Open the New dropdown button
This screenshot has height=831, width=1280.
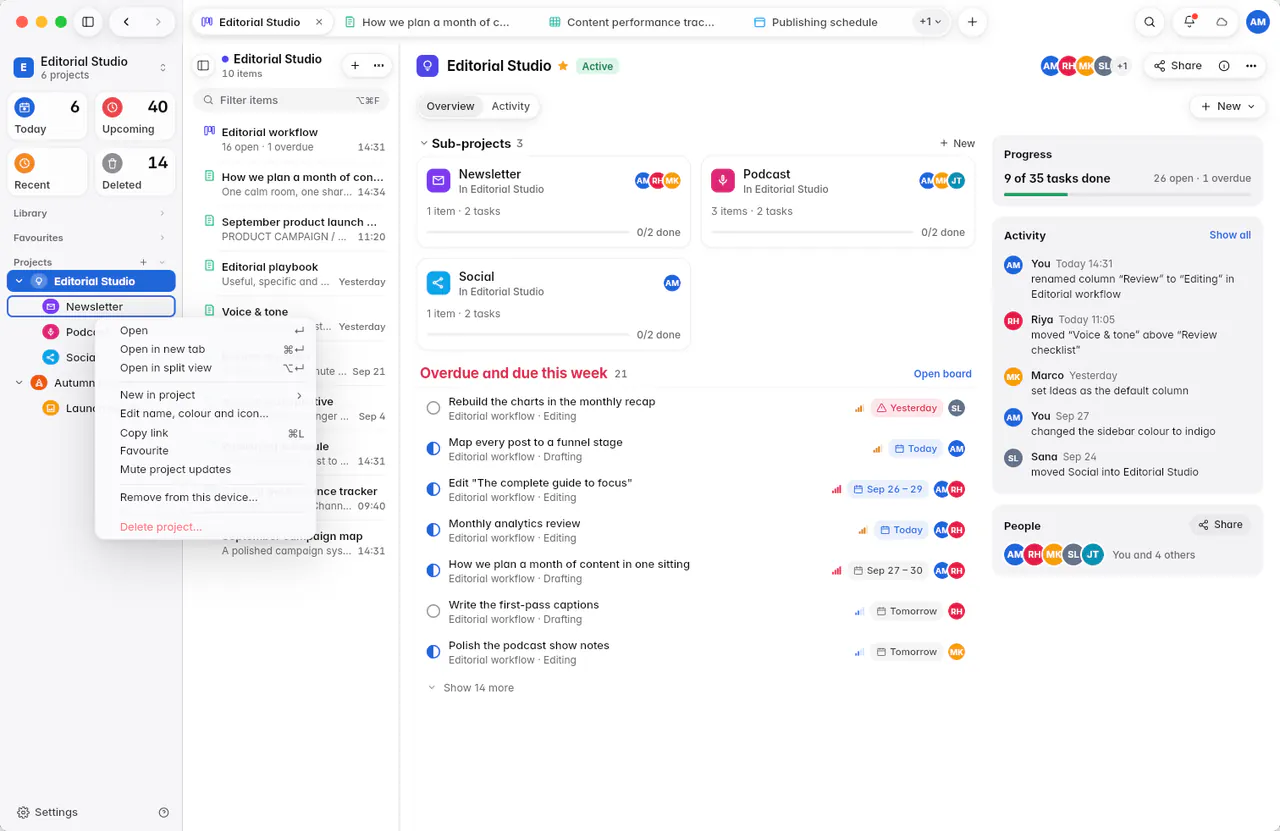click(1227, 106)
